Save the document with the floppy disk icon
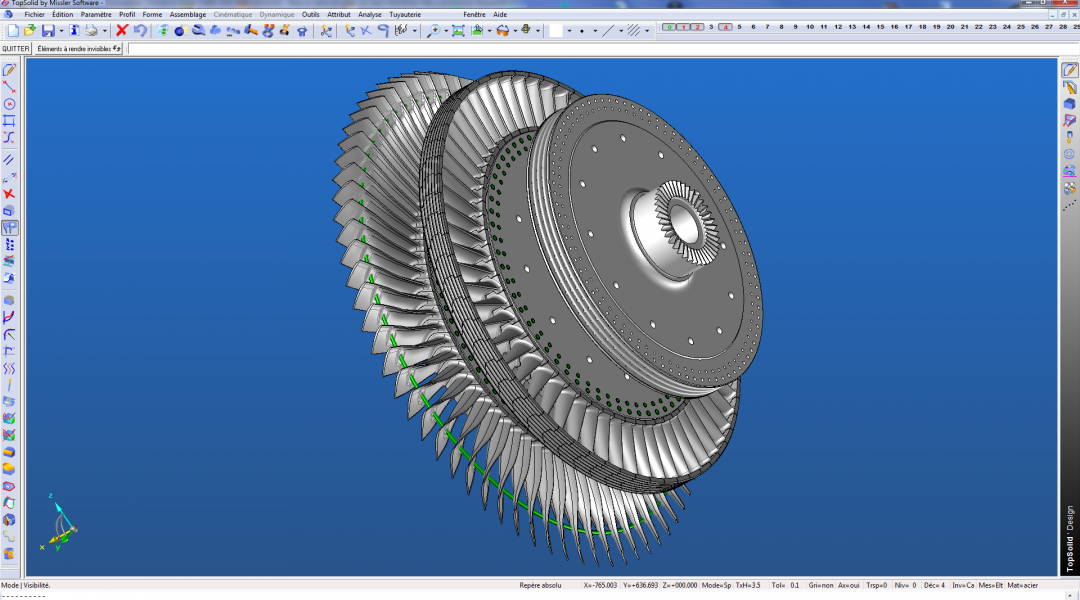Screen dimensions: 1080x600 tap(48, 30)
